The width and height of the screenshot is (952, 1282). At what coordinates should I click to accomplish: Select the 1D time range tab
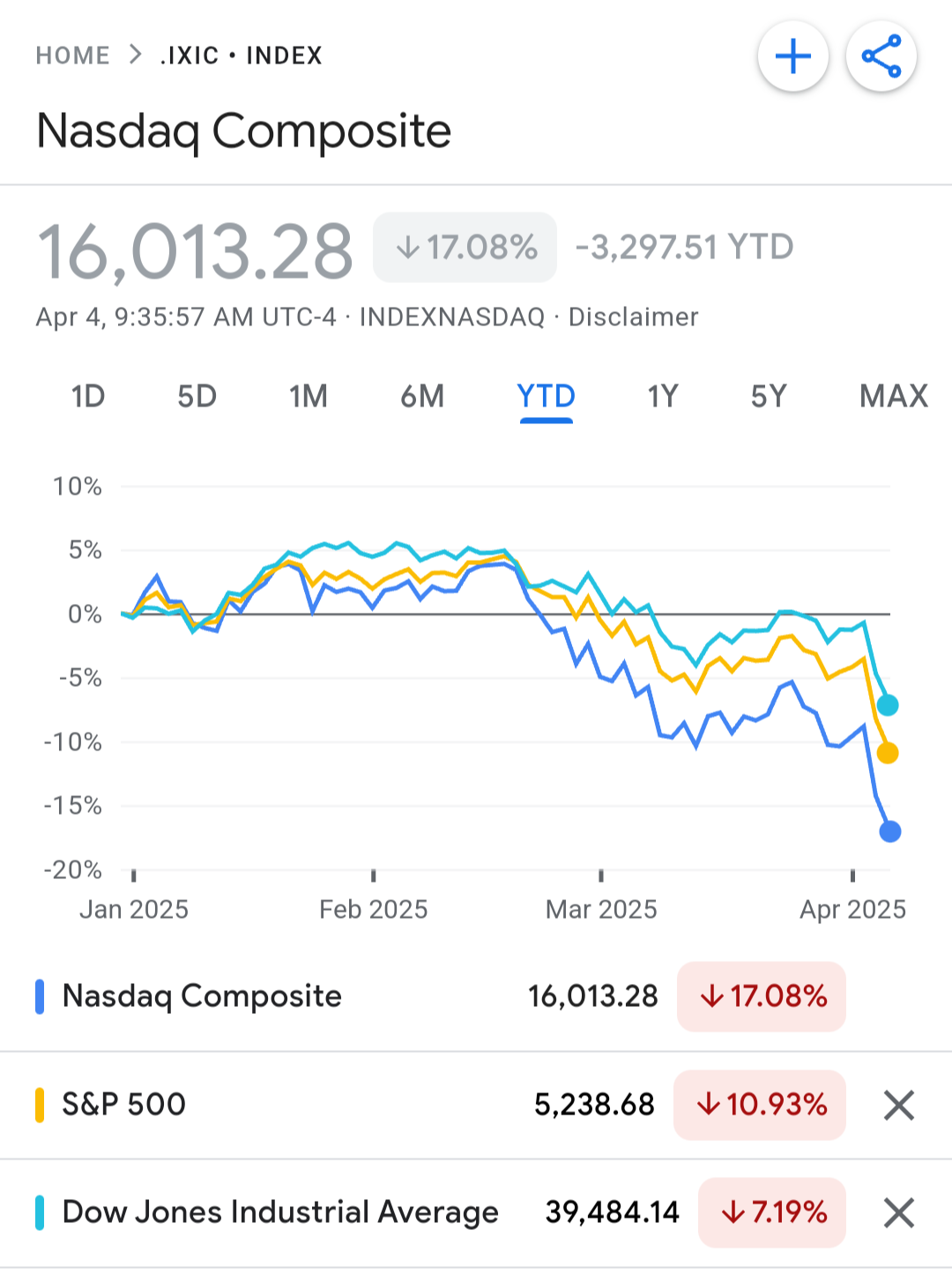coord(88,396)
